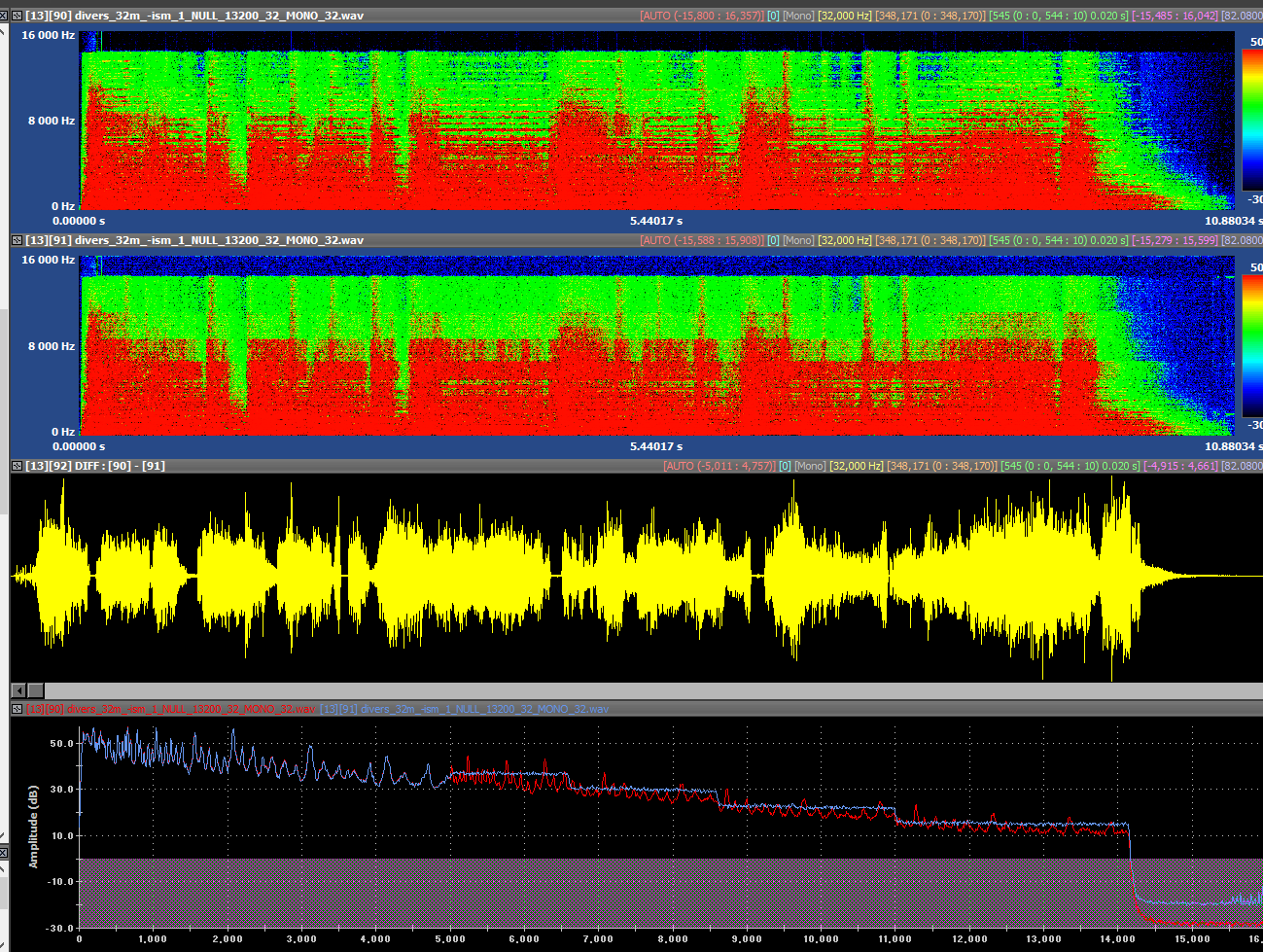Open the [32,000 Hz] sample rate field in second spectrogram header
The image size is (1263, 952).
pyautogui.click(x=845, y=240)
